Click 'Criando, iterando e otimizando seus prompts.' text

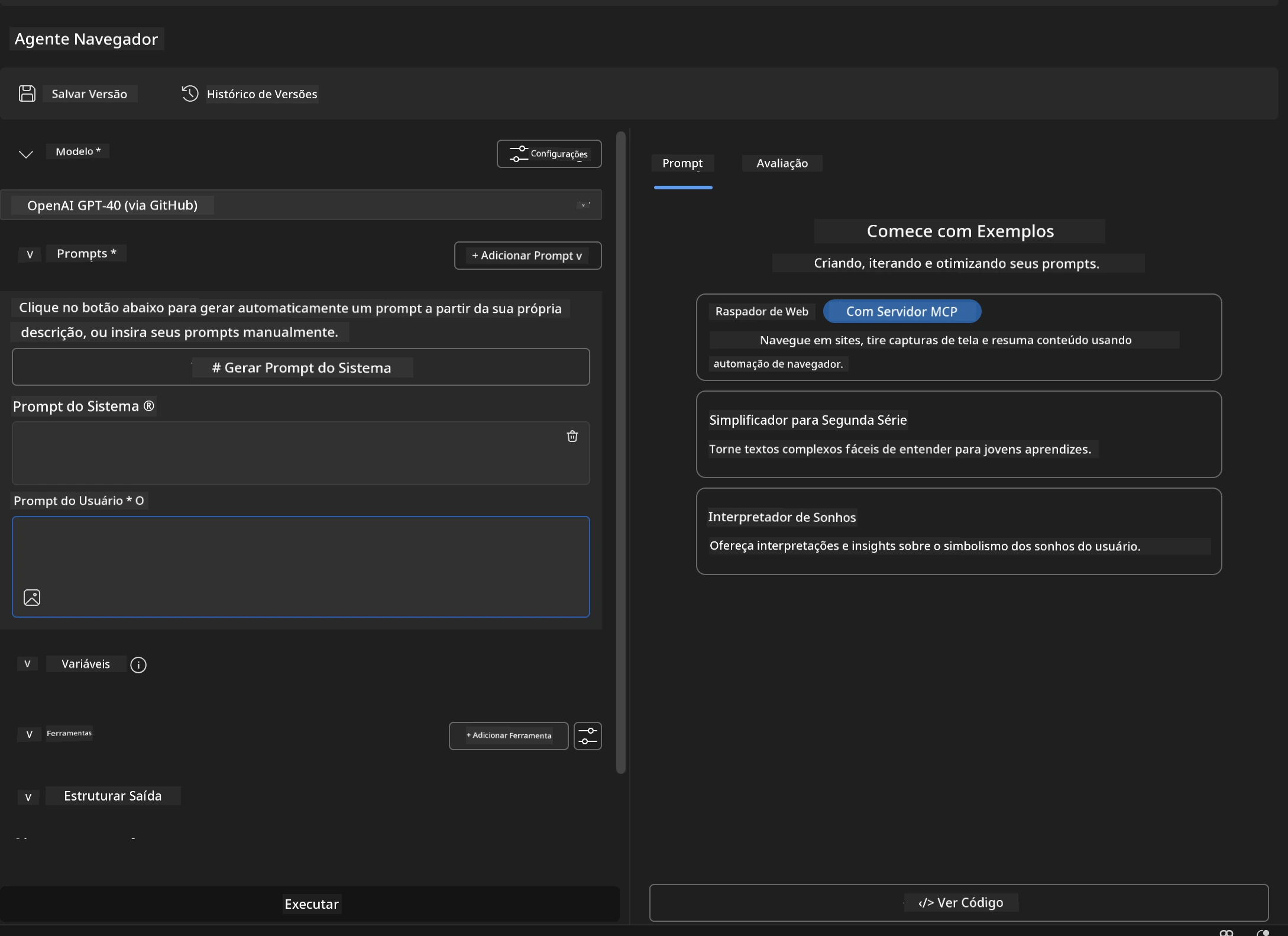tap(956, 263)
